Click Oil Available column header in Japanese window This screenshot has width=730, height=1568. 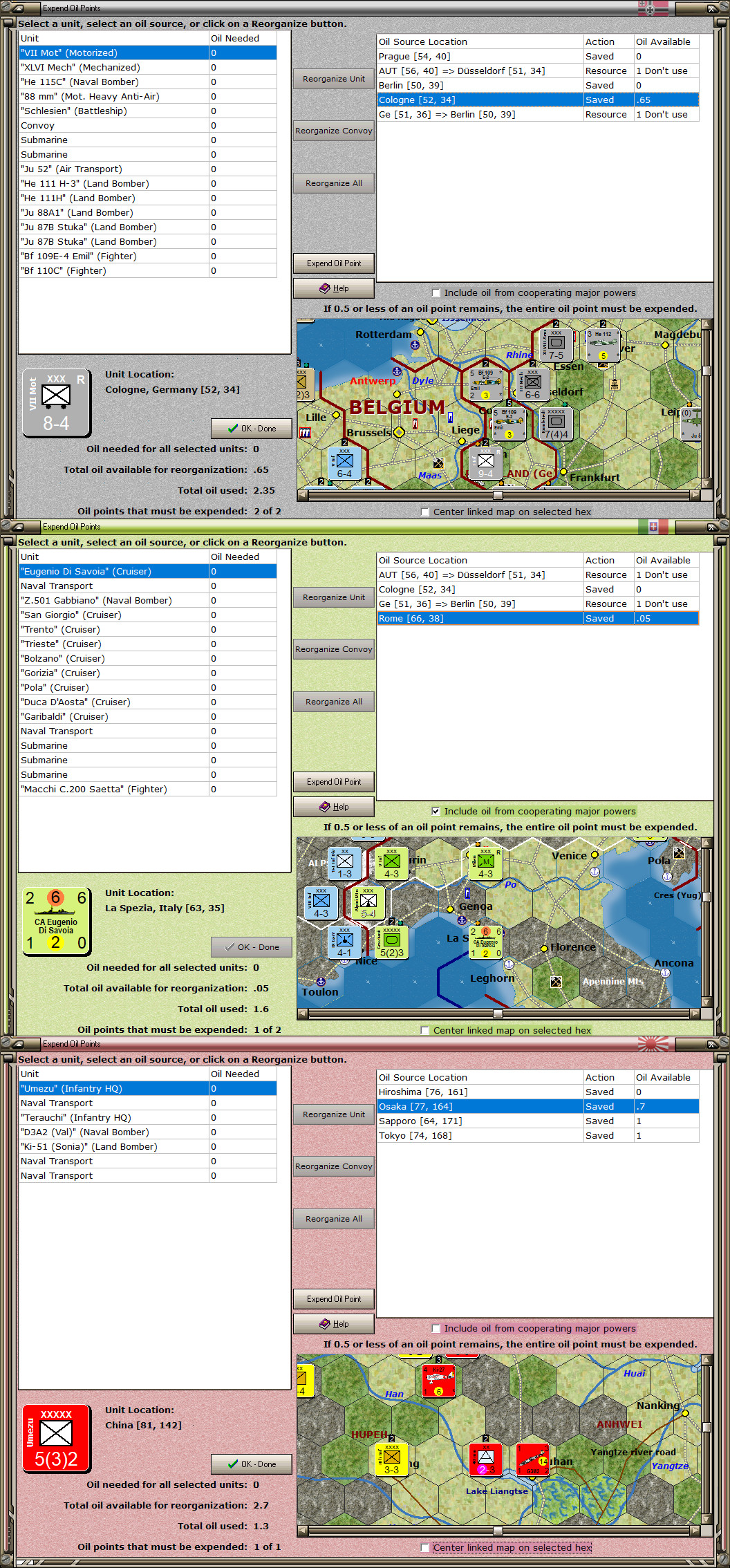pos(666,1078)
